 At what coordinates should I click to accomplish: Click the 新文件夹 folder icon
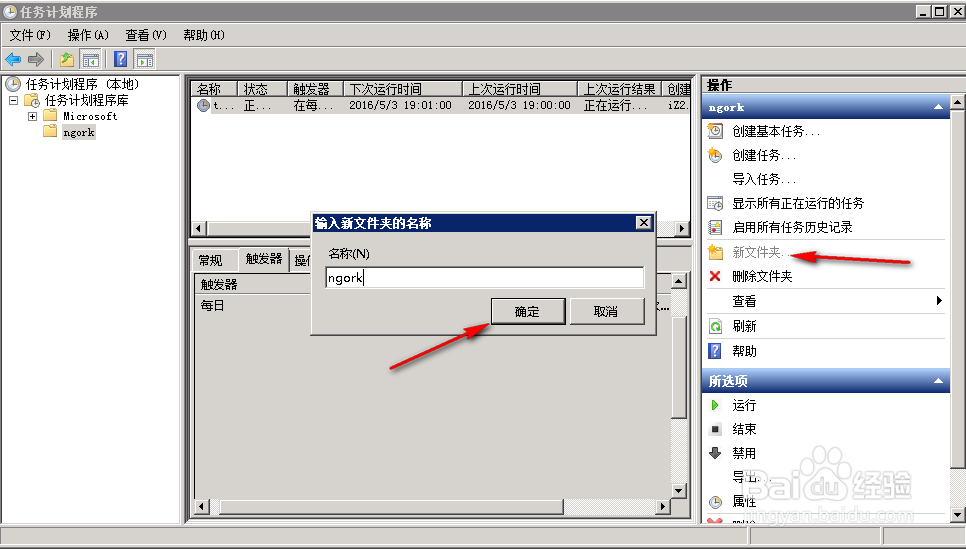click(715, 252)
